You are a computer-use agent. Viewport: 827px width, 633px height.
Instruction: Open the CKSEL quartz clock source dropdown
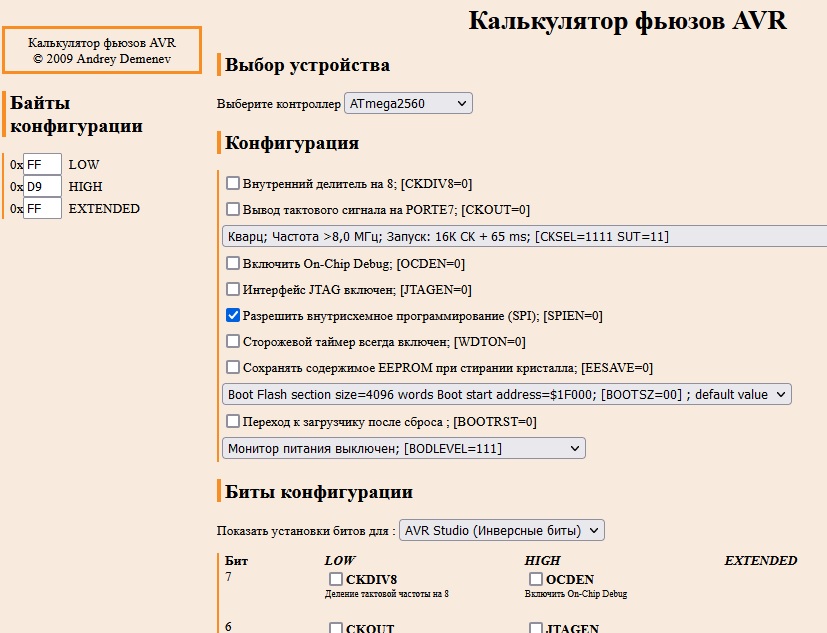coord(524,236)
